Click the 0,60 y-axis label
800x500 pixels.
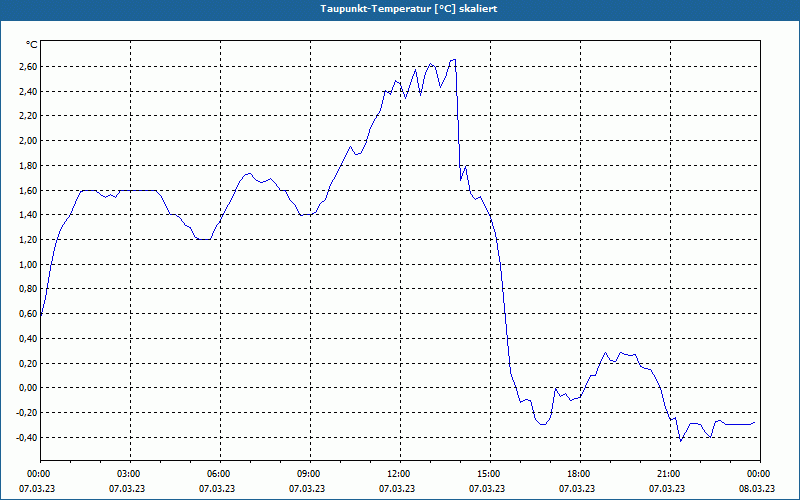(28, 314)
